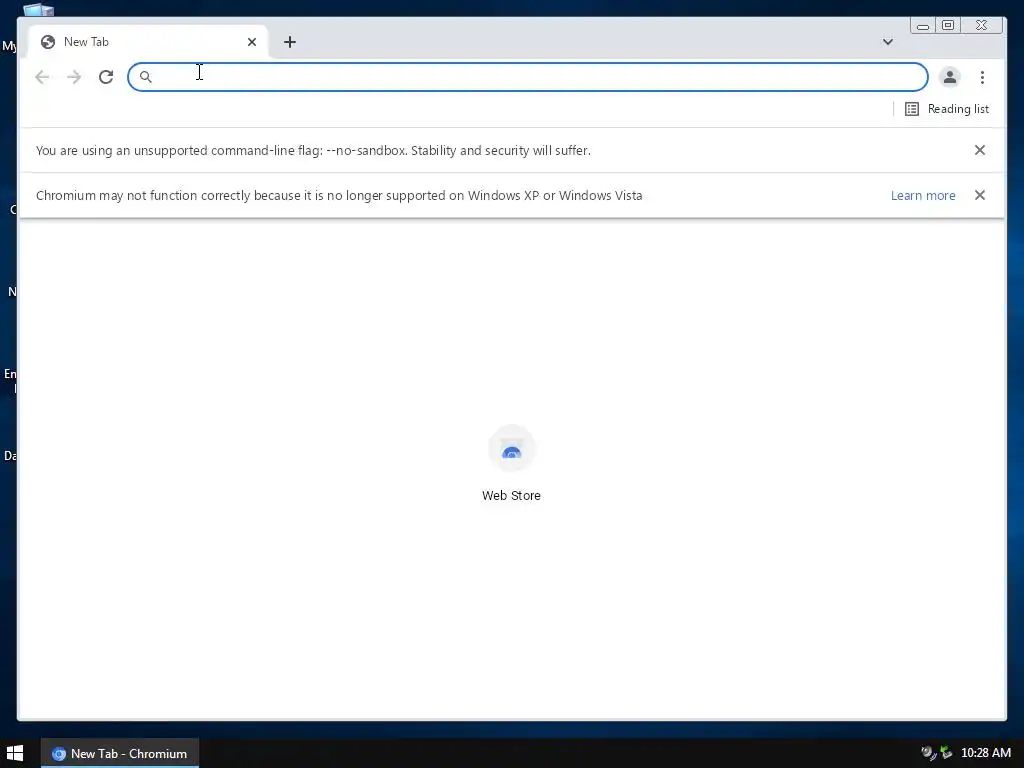Click the globe favicon on New Tab
Viewport: 1024px width, 768px height.
coord(48,42)
